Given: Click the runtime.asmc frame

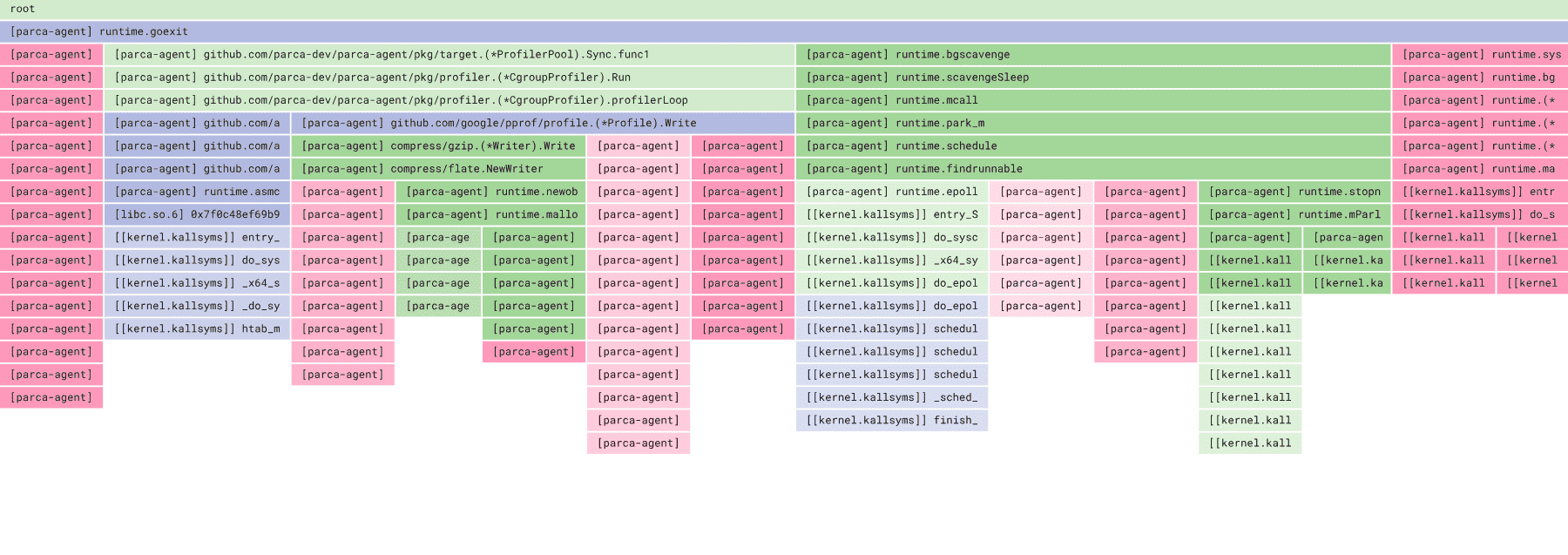Looking at the screenshot, I should 197,192.
